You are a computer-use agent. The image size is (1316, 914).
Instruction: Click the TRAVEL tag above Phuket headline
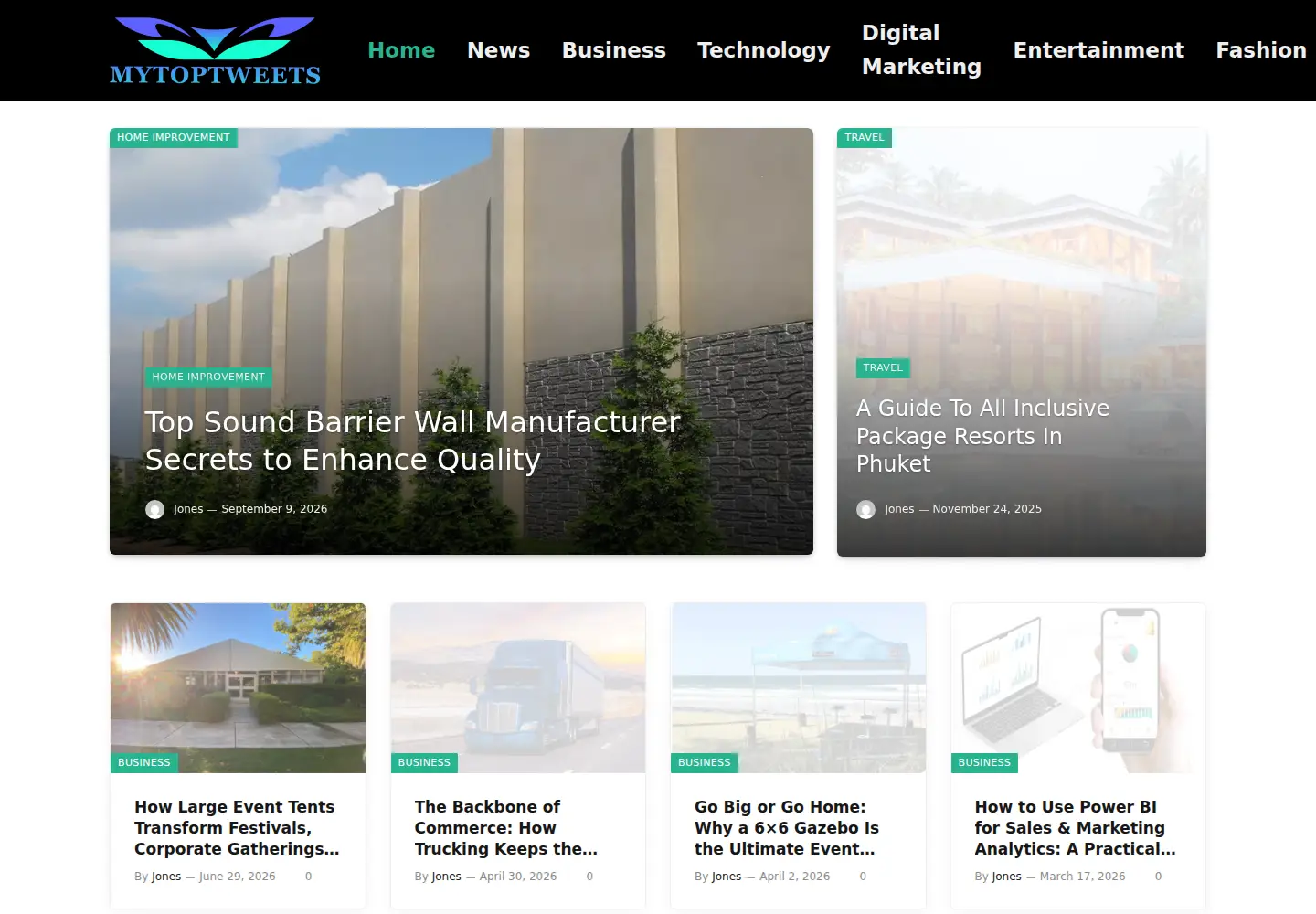click(x=883, y=367)
